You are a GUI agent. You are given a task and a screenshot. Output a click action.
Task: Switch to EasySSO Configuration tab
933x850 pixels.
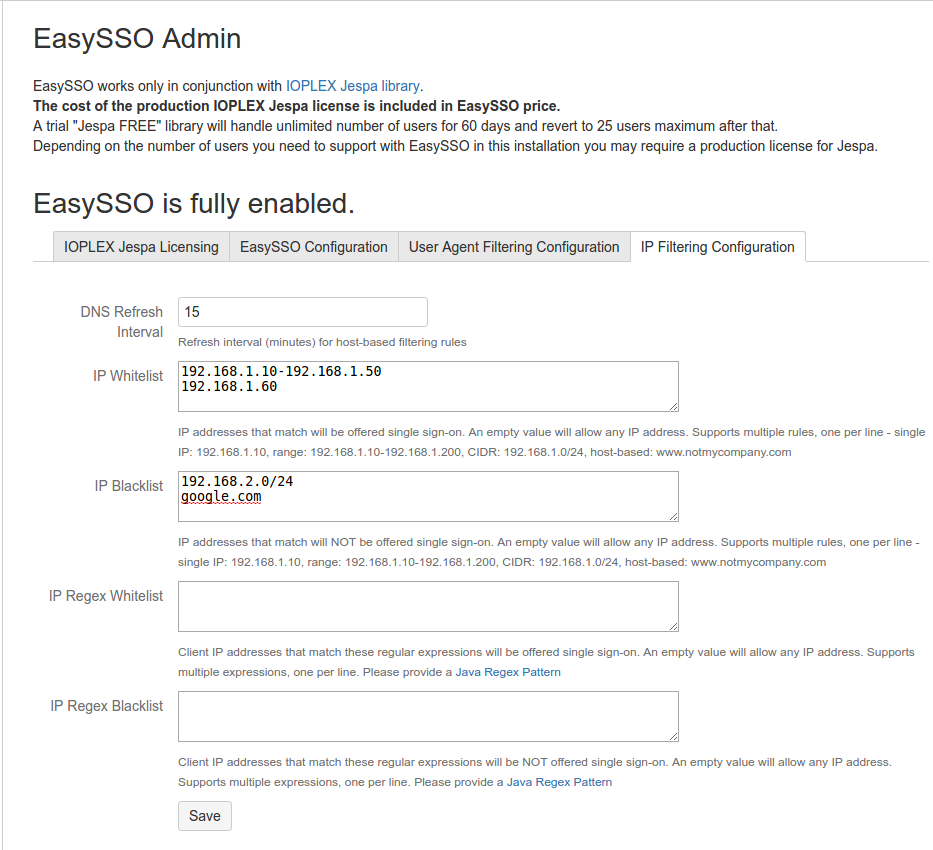314,247
